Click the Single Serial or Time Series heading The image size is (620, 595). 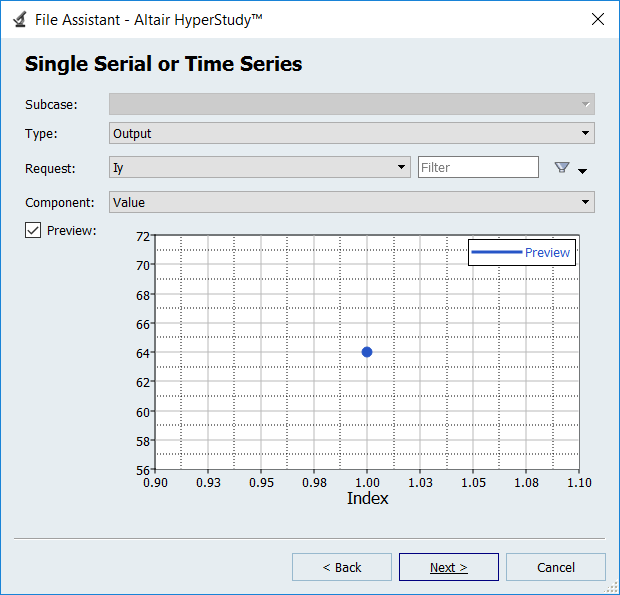(163, 64)
